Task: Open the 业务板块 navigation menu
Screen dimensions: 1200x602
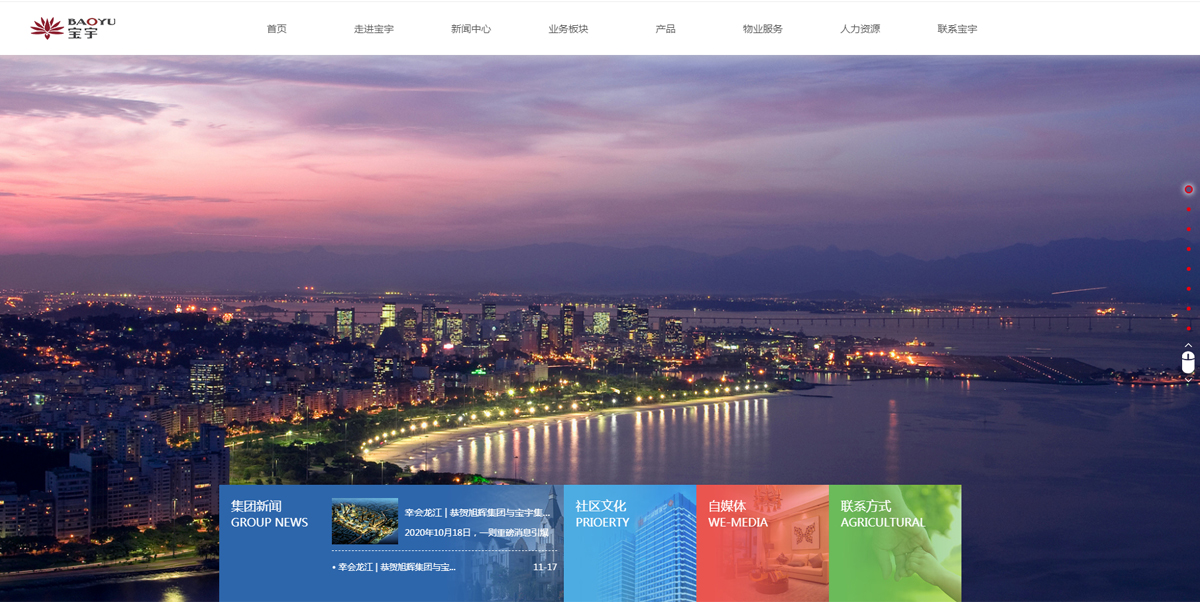Action: point(568,29)
